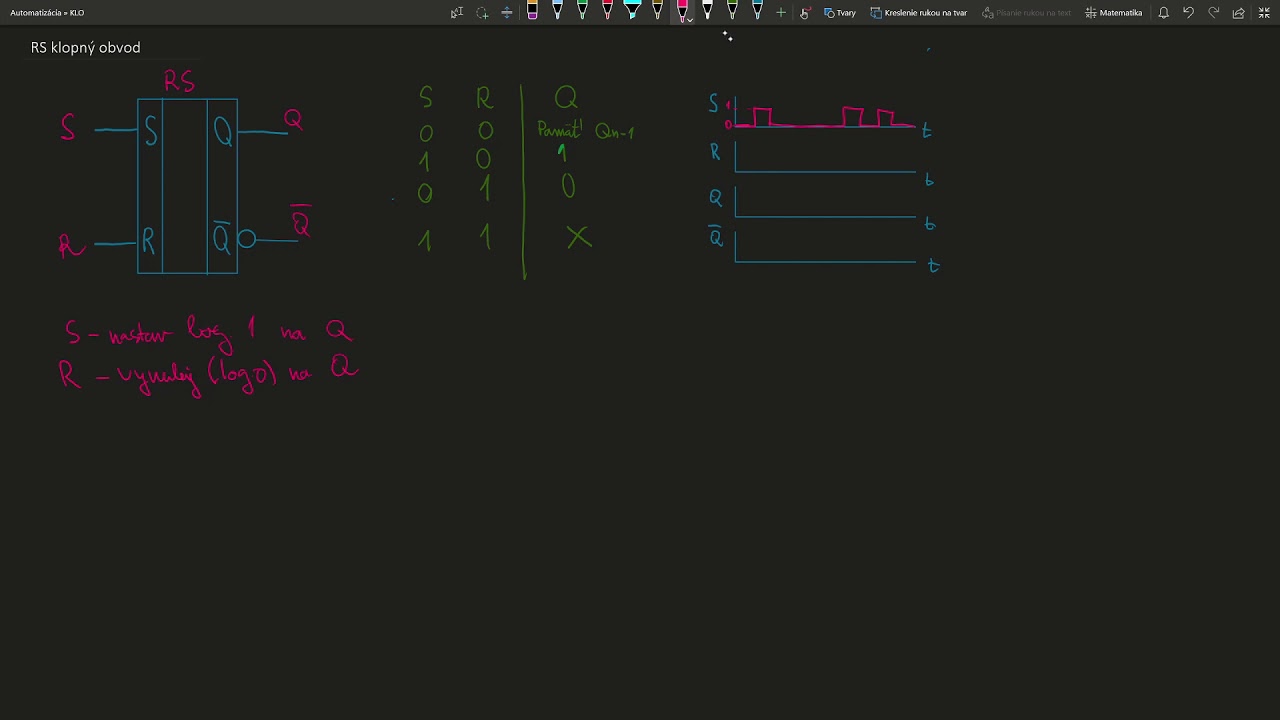1280x720 pixels.
Task: Toggle Kreslenie rukou na tvar
Action: click(919, 13)
